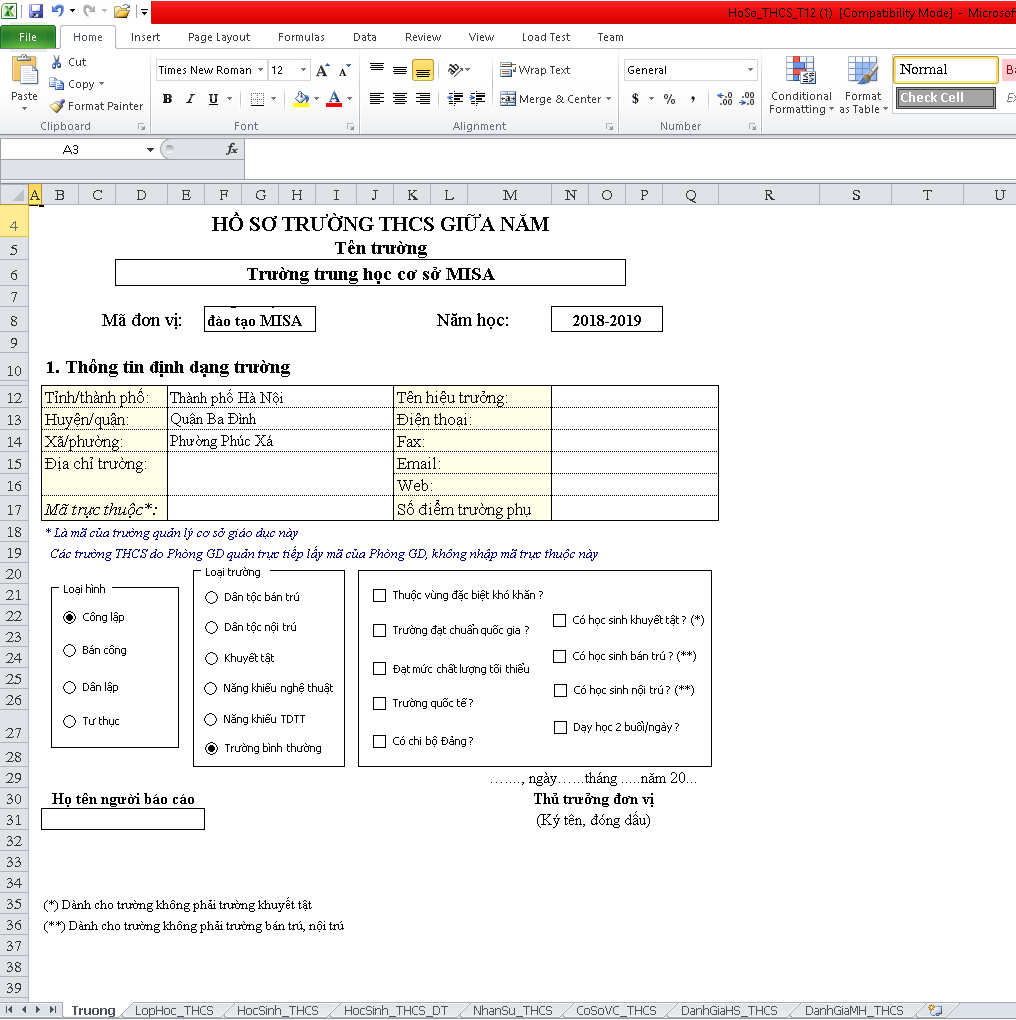Image resolution: width=1016 pixels, height=1020 pixels.
Task: Open Font Color dropdown arrow
Action: (349, 99)
